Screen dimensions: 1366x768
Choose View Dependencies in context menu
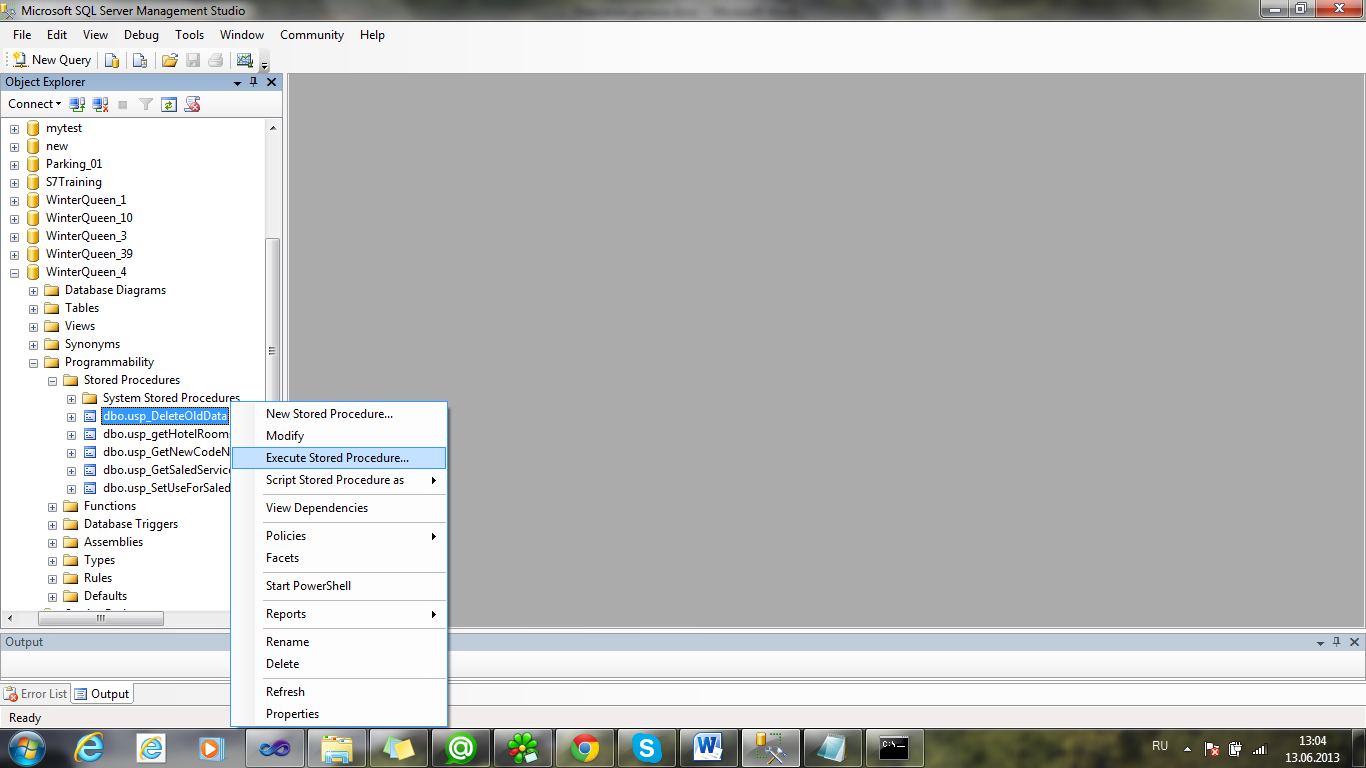[x=338, y=508]
